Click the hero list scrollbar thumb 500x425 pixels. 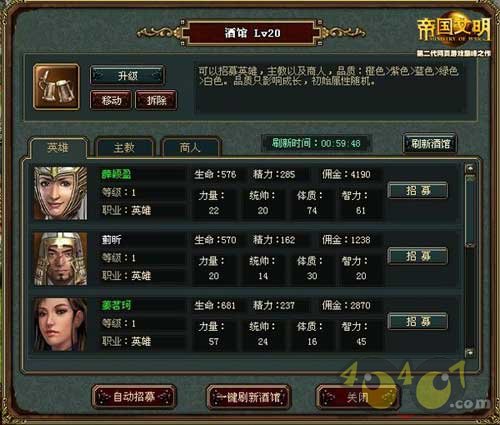tap(470, 211)
